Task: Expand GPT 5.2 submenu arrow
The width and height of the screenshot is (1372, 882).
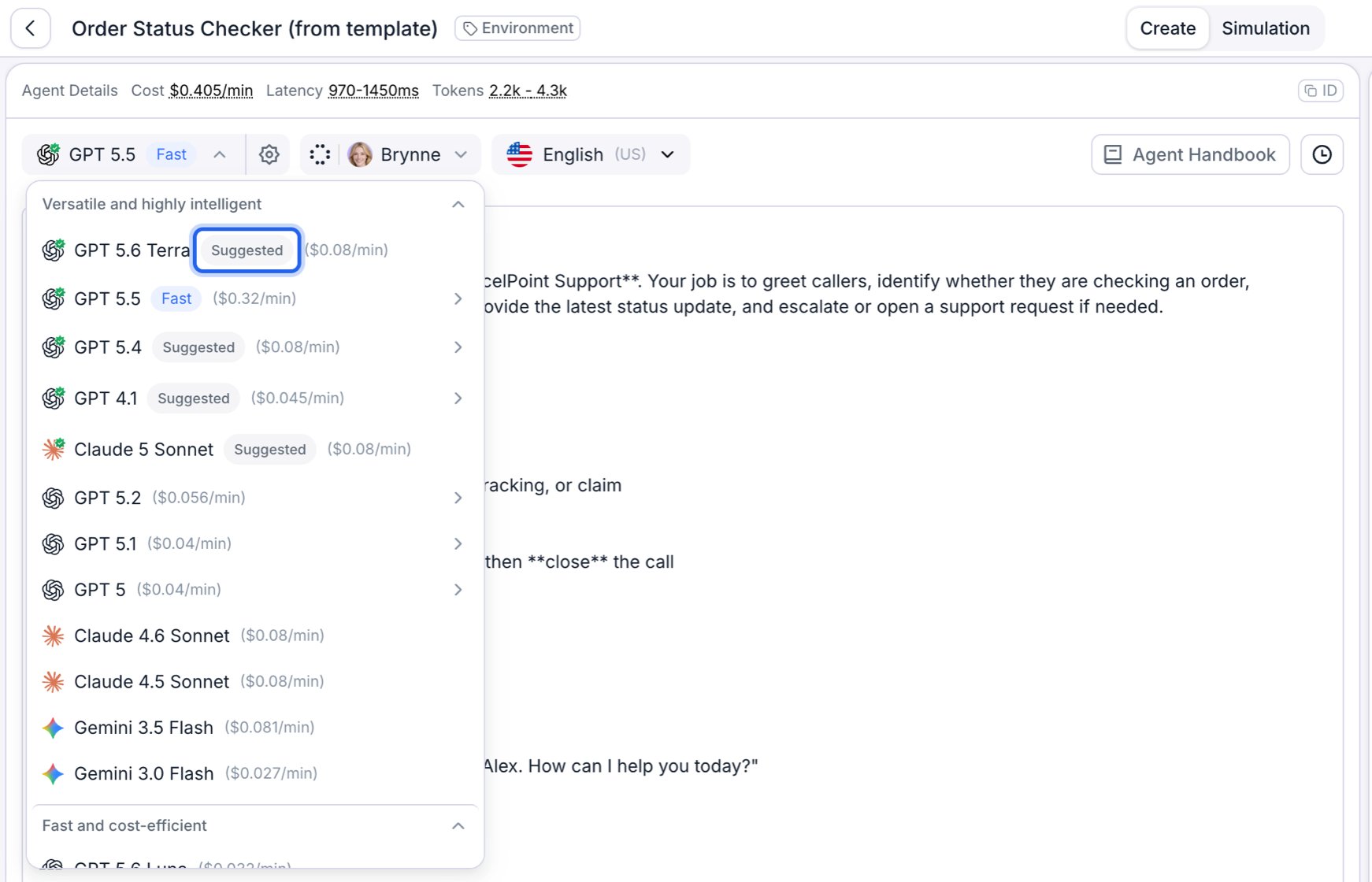Action: click(x=458, y=498)
